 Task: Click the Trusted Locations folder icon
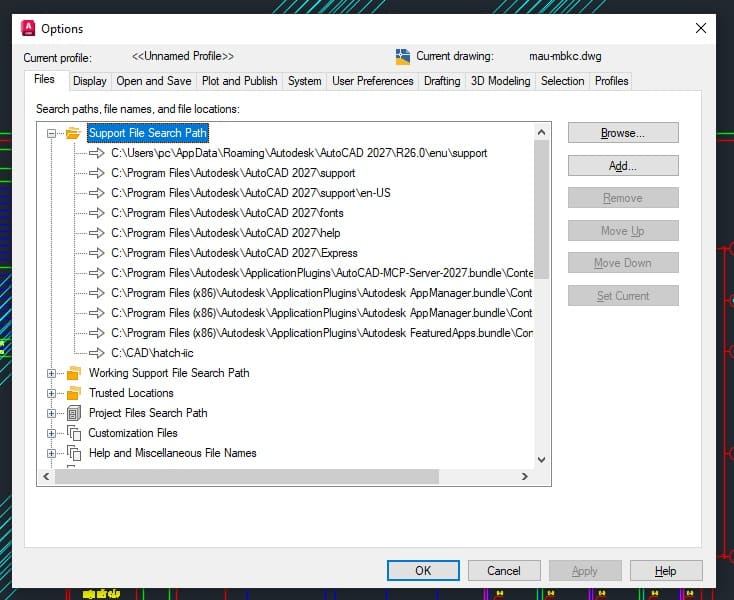73,393
